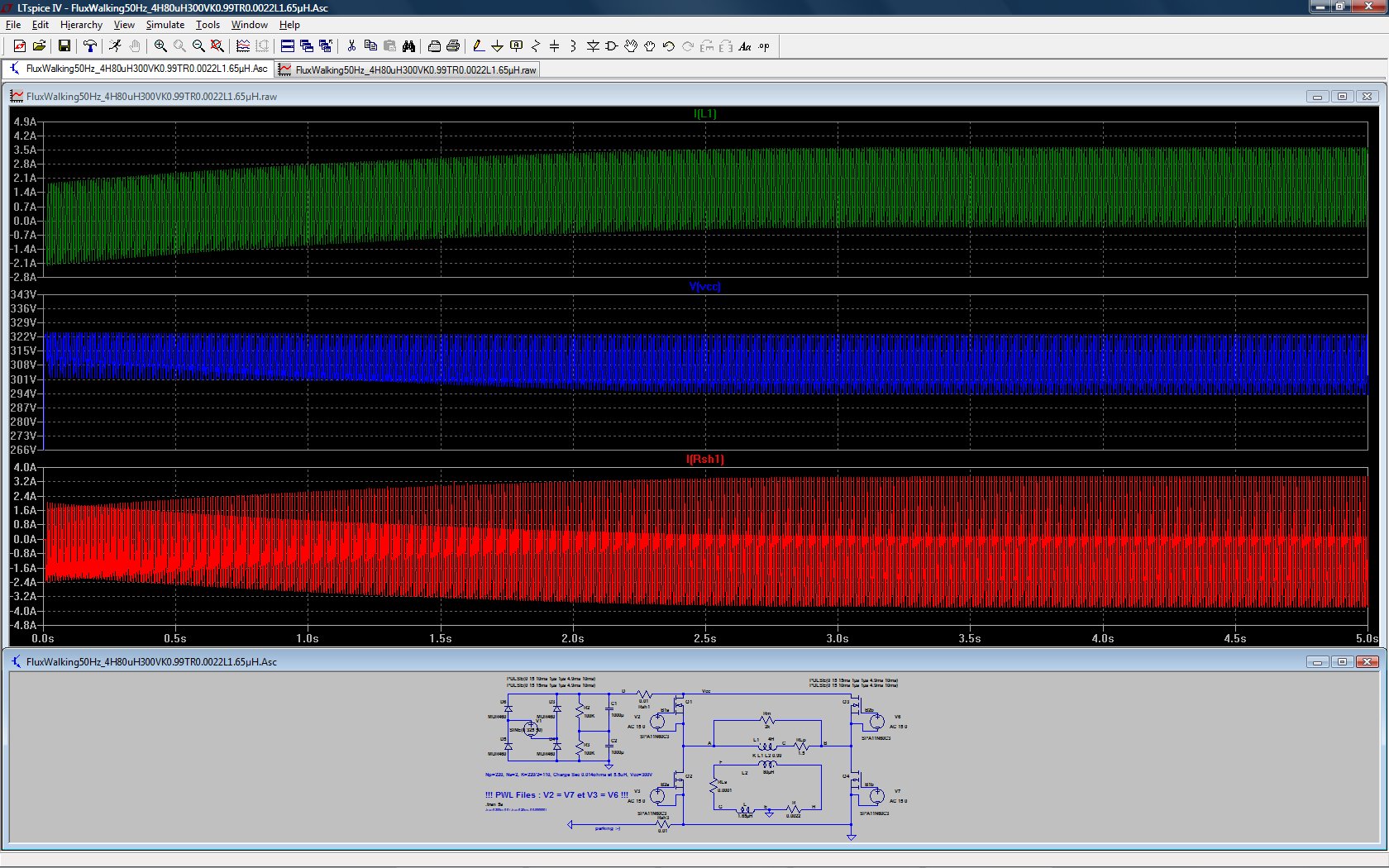Switch to the FluxWalking .Asc tab
Screen dimensions: 1389x868
tap(139, 69)
